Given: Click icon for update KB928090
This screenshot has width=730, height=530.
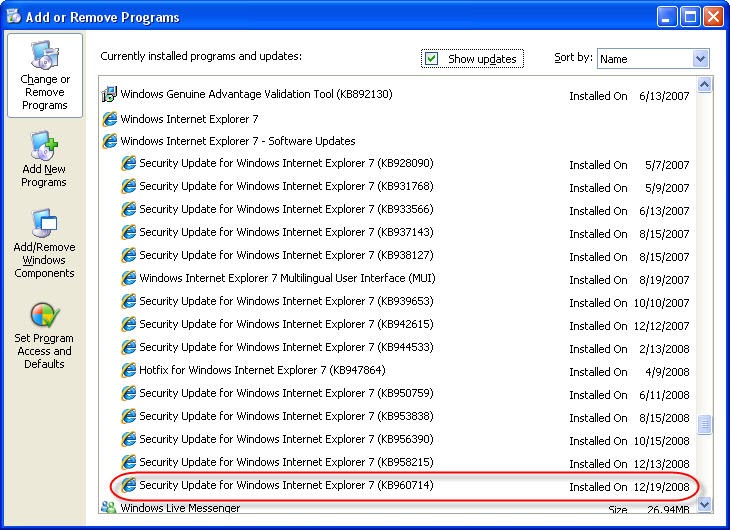Looking at the screenshot, I should pos(128,163).
